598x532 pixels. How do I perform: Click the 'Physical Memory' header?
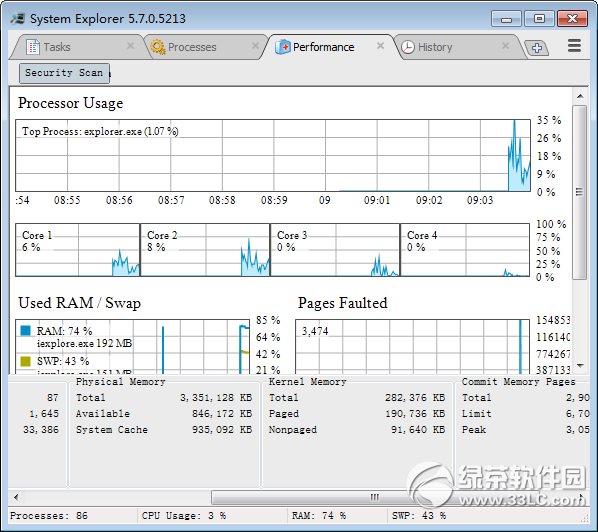(121, 382)
